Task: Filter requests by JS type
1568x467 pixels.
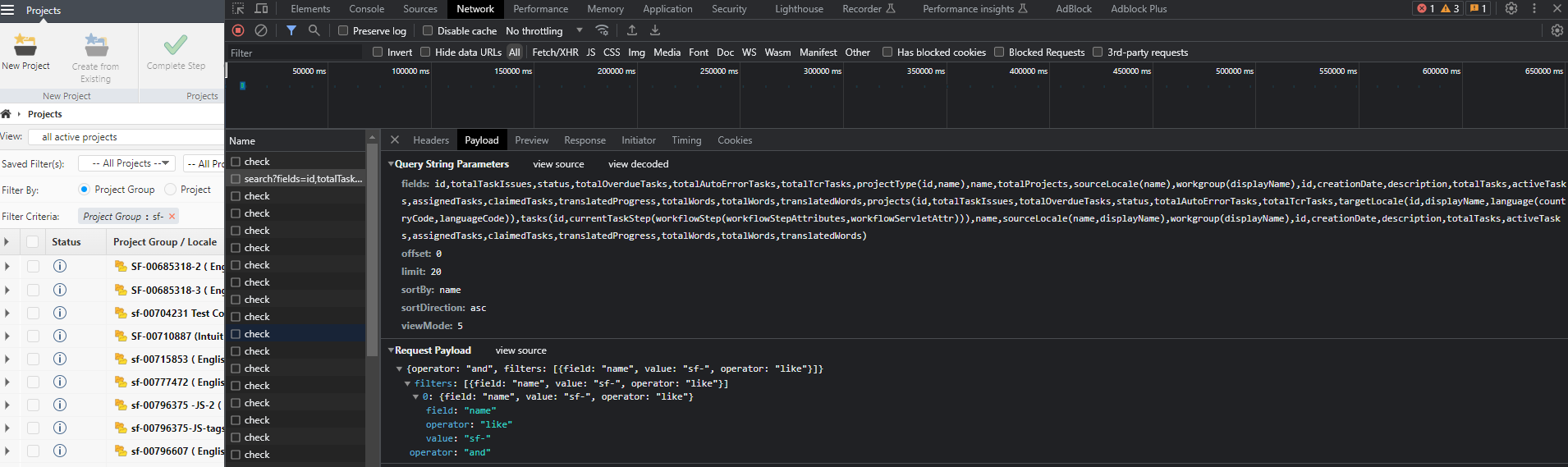Action: pos(591,52)
